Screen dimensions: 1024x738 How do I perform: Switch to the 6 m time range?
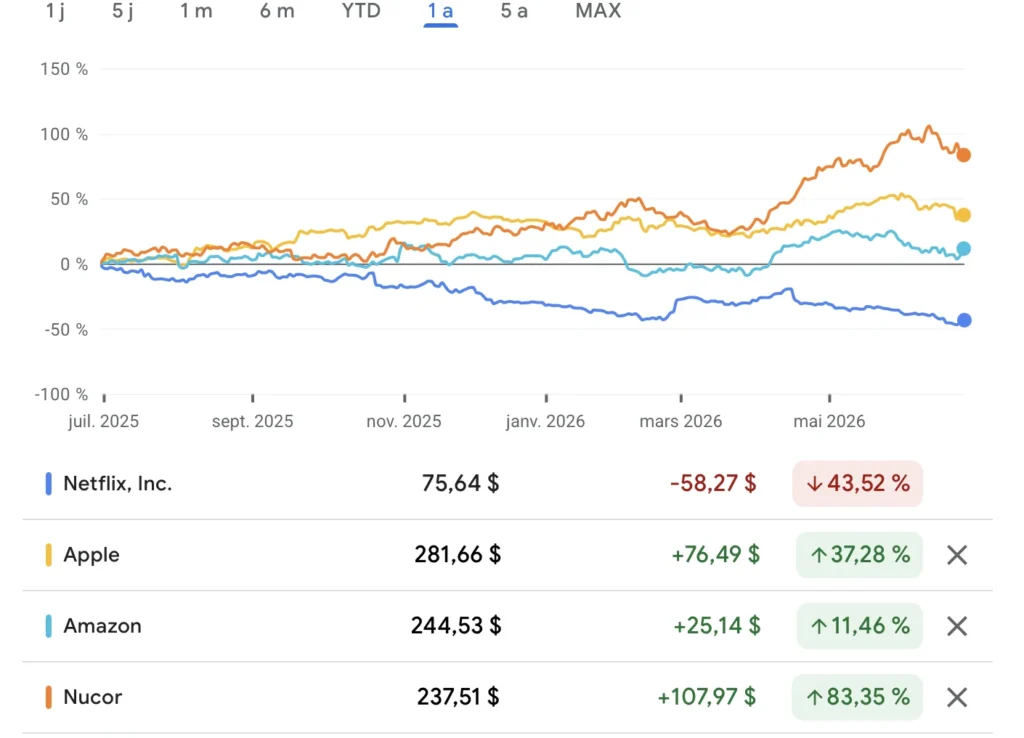coord(277,11)
